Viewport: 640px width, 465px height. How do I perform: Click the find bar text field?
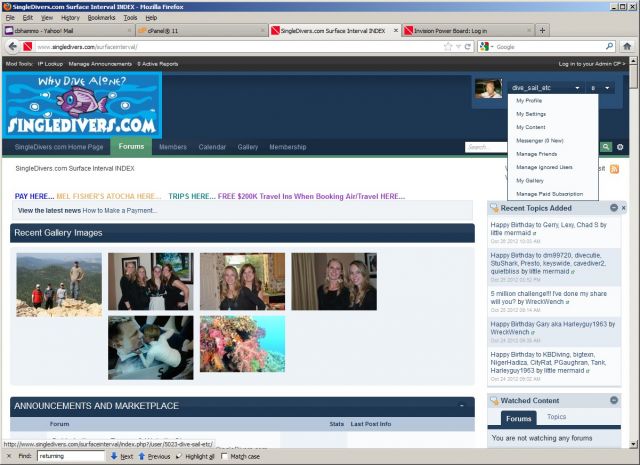pos(71,456)
